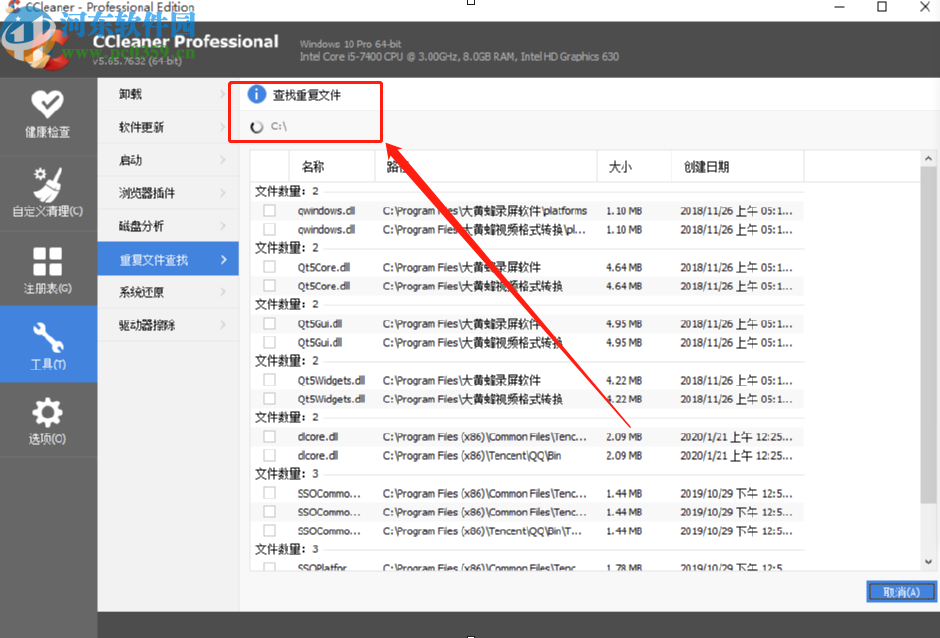Click the first 文件数量: 3 group header
The image size is (940, 638).
287,474
